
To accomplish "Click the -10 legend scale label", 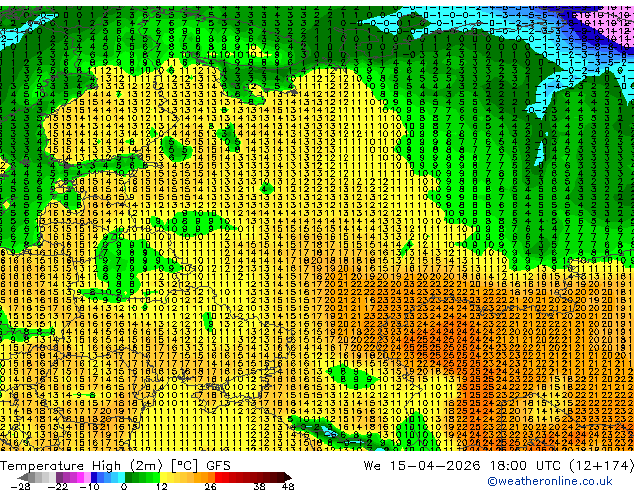I will (x=89, y=486).
